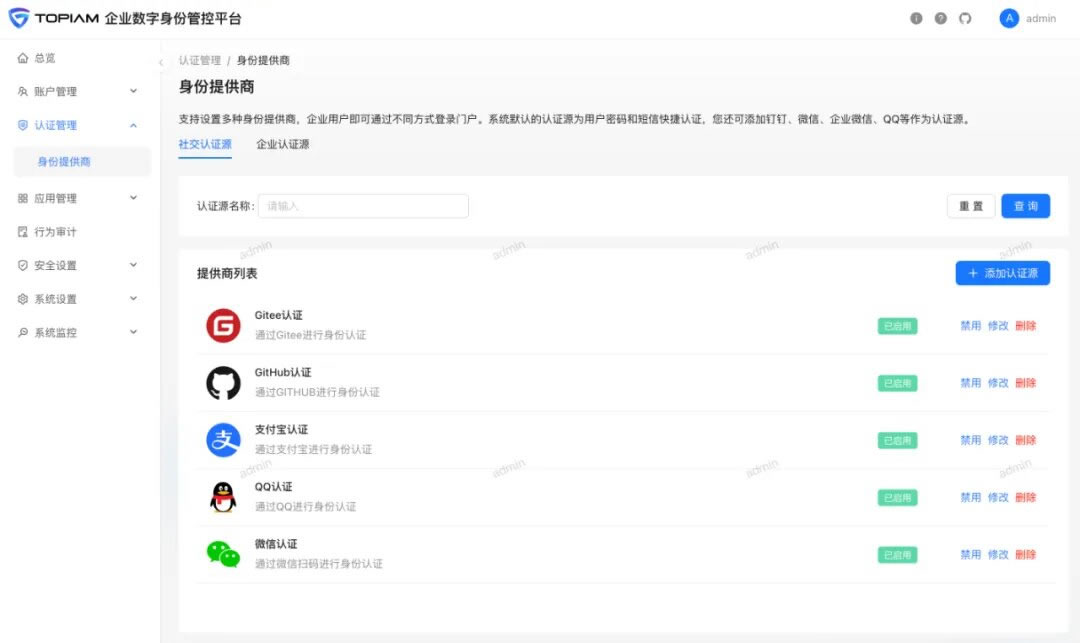Image resolution: width=1080 pixels, height=643 pixels.
Task: Open the help question mark icon
Action: pyautogui.click(x=940, y=19)
